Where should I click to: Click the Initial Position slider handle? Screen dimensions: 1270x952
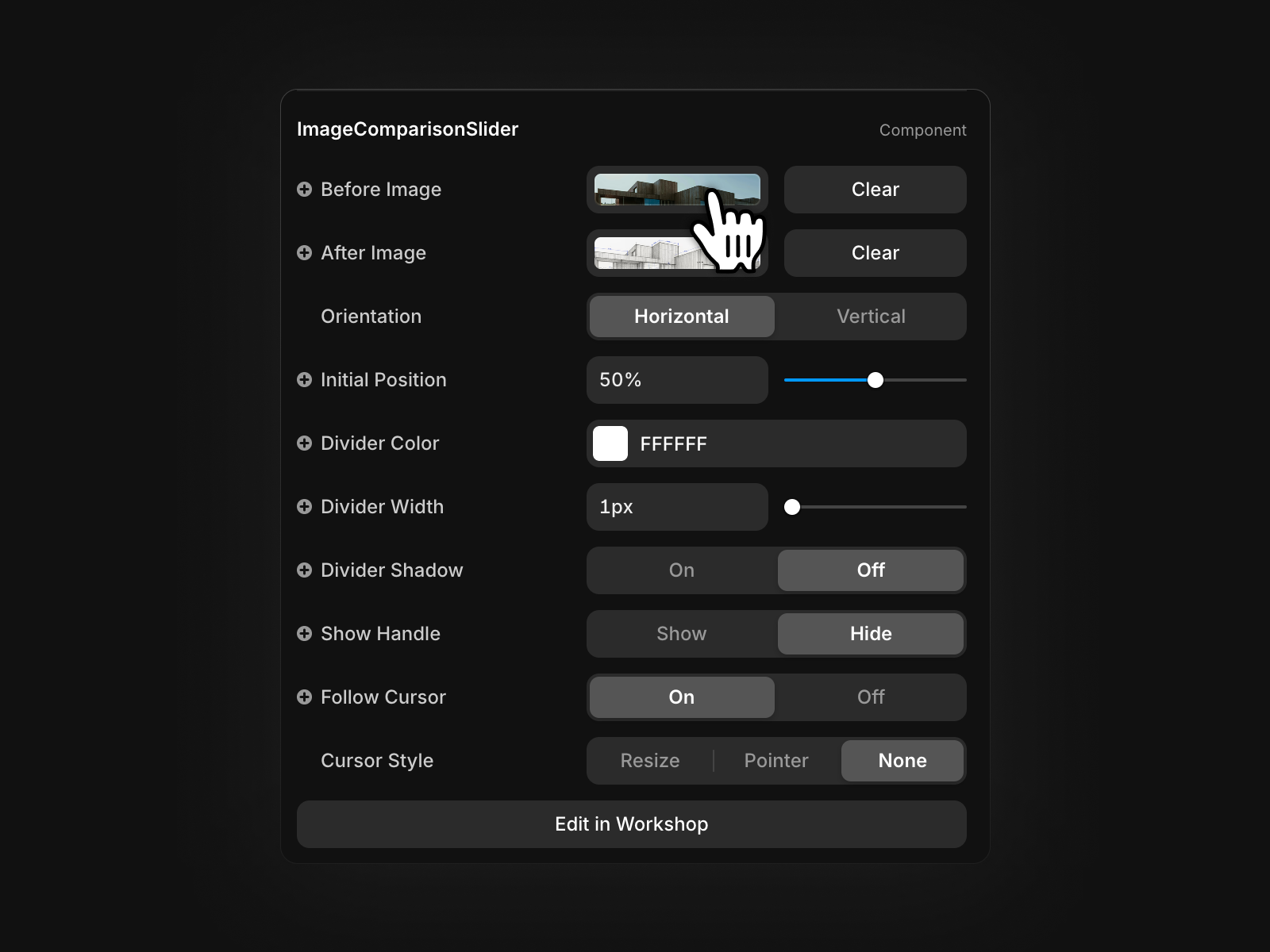click(x=876, y=380)
